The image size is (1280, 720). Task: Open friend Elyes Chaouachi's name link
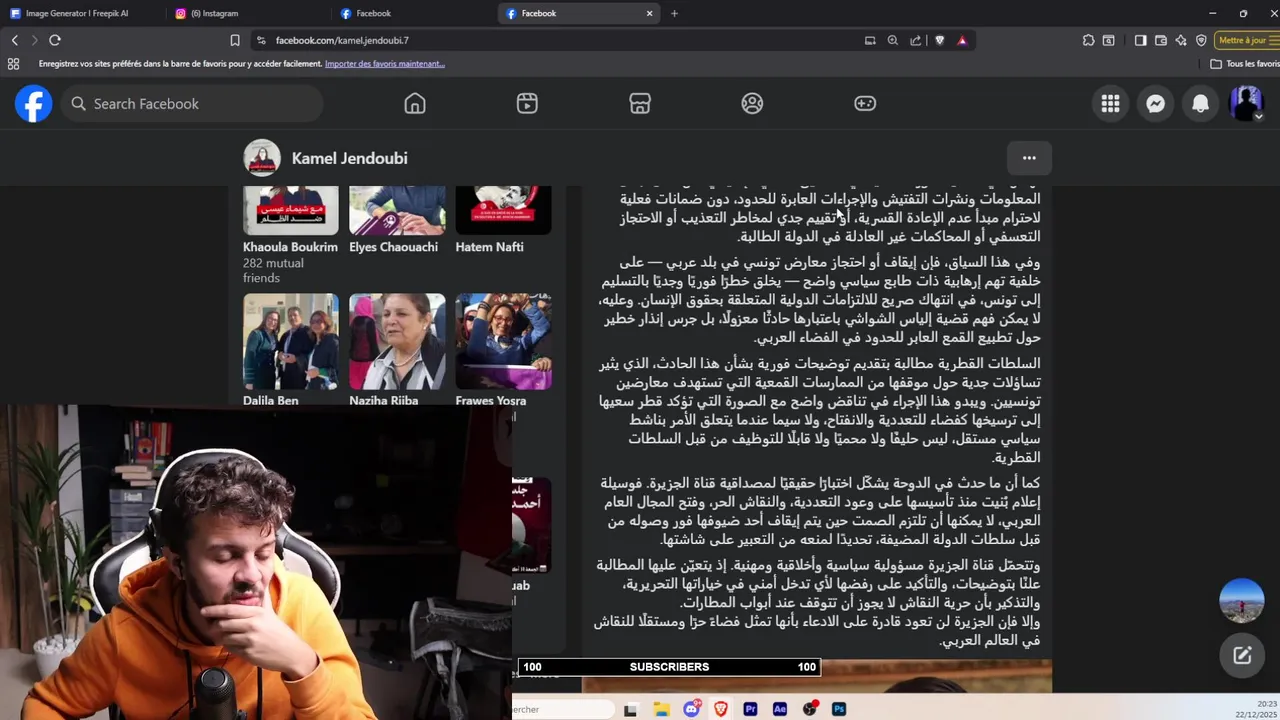click(x=393, y=247)
